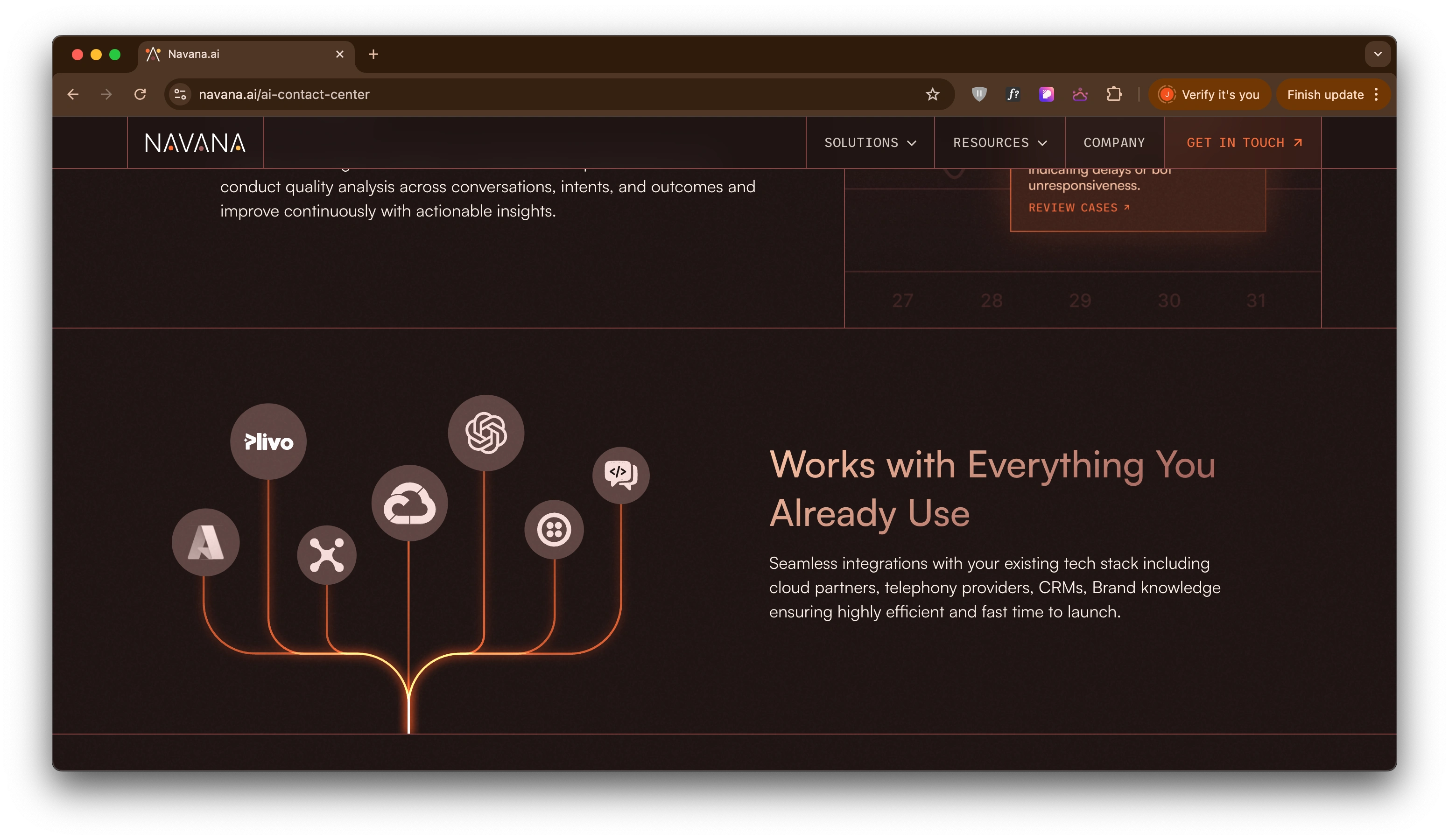Click the OpenAI logo bubble
Screen dimensions: 1449x840
486,433
